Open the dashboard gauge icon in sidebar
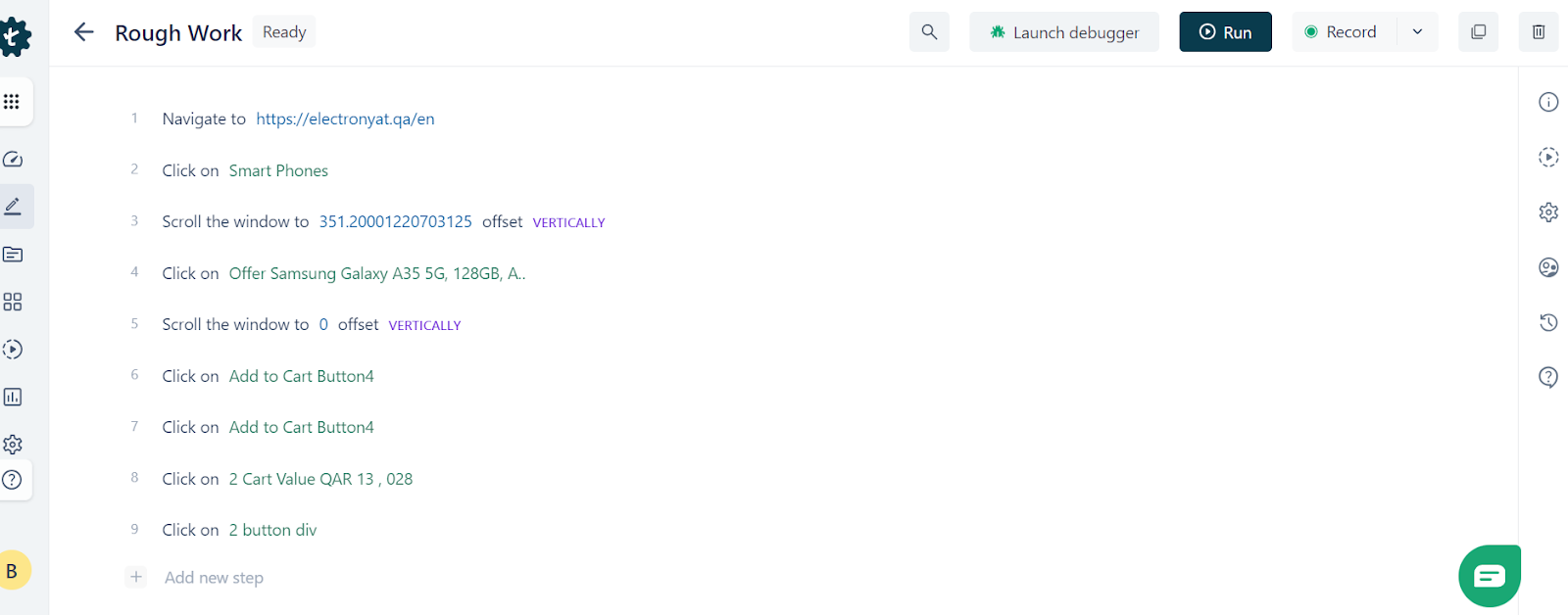This screenshot has width=1568, height=615. pyautogui.click(x=13, y=159)
